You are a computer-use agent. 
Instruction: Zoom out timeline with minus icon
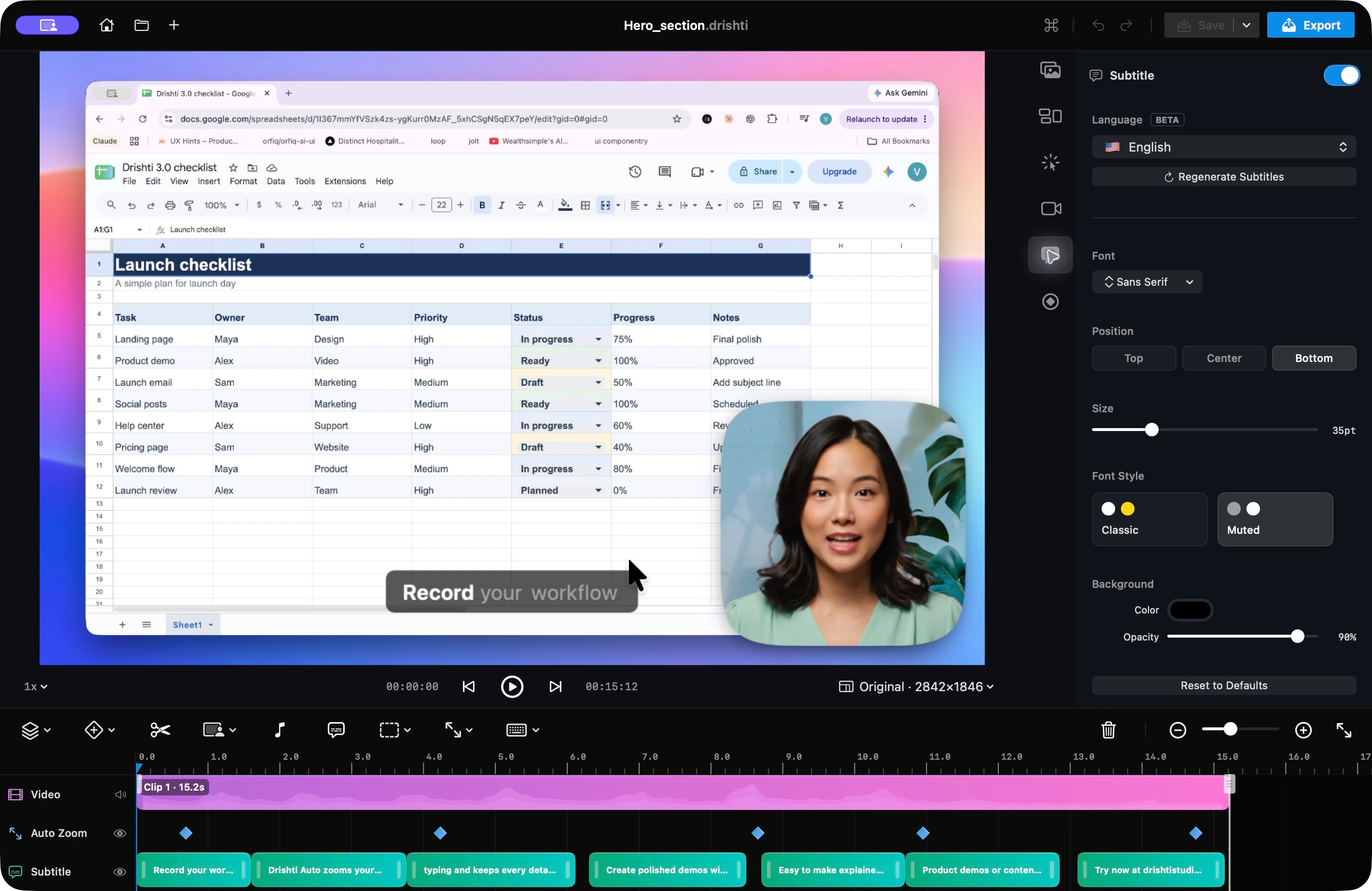1178,730
